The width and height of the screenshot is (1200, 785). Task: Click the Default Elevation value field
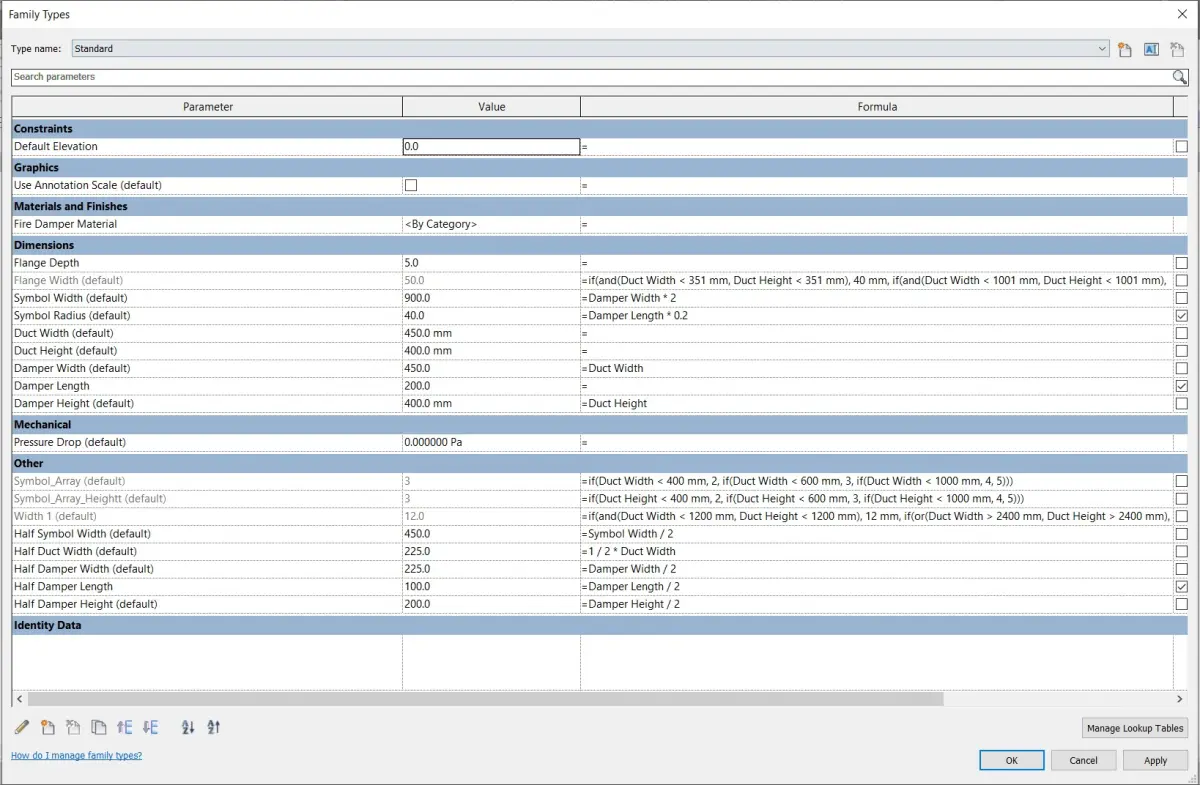click(x=491, y=147)
